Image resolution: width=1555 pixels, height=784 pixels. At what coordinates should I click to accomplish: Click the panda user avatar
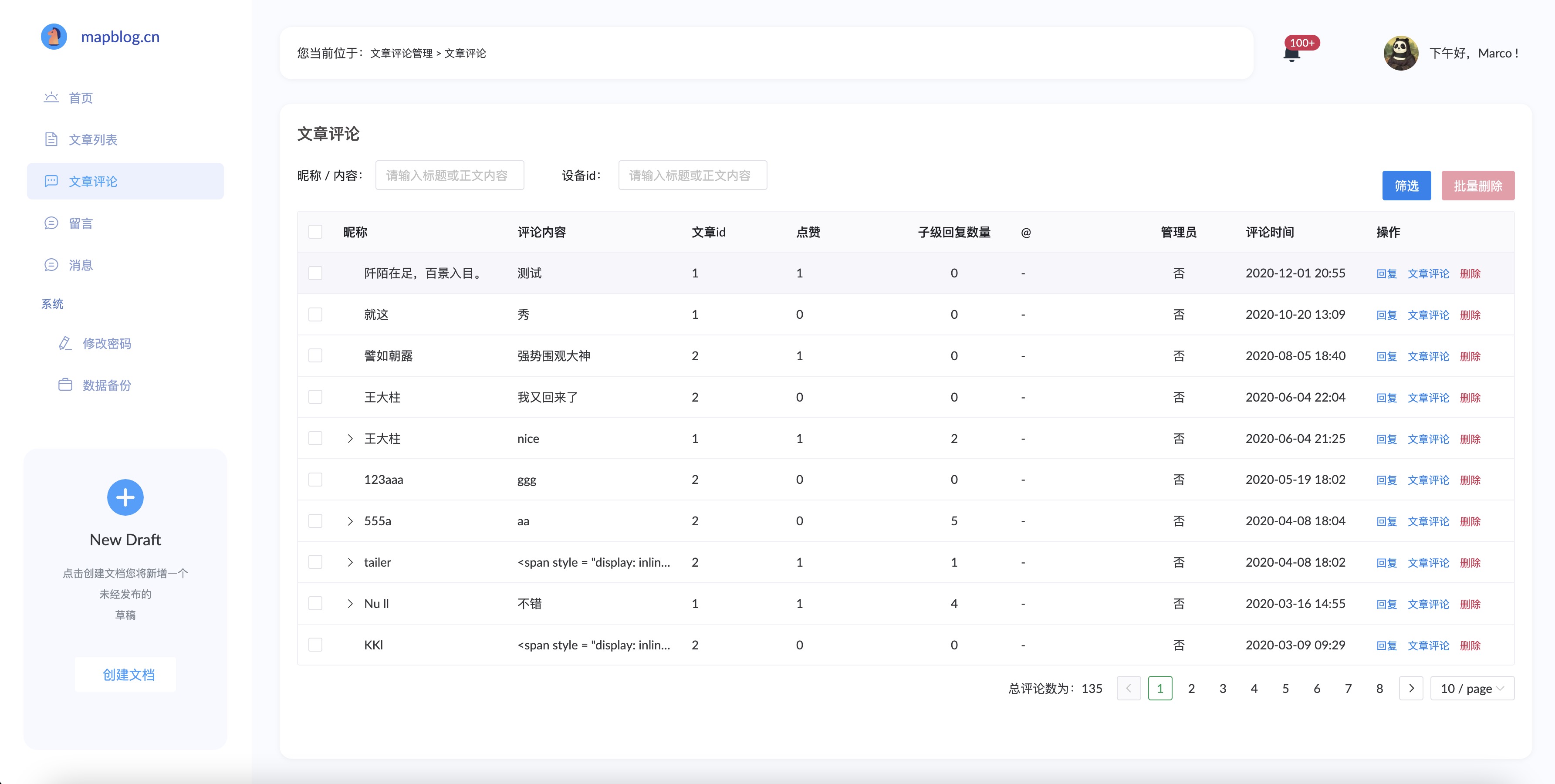click(x=1400, y=53)
